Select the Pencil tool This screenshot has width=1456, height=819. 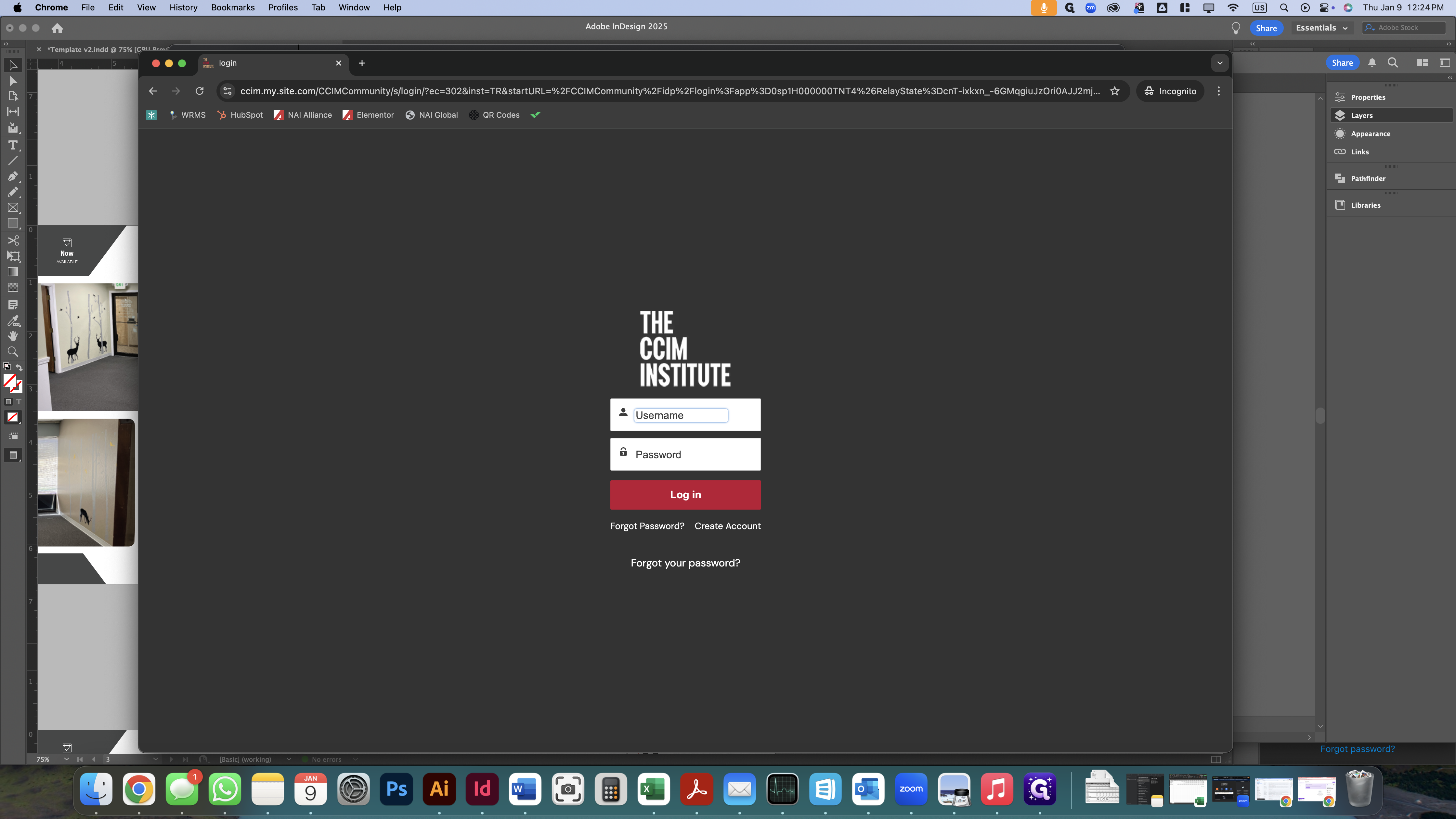pos(12,192)
